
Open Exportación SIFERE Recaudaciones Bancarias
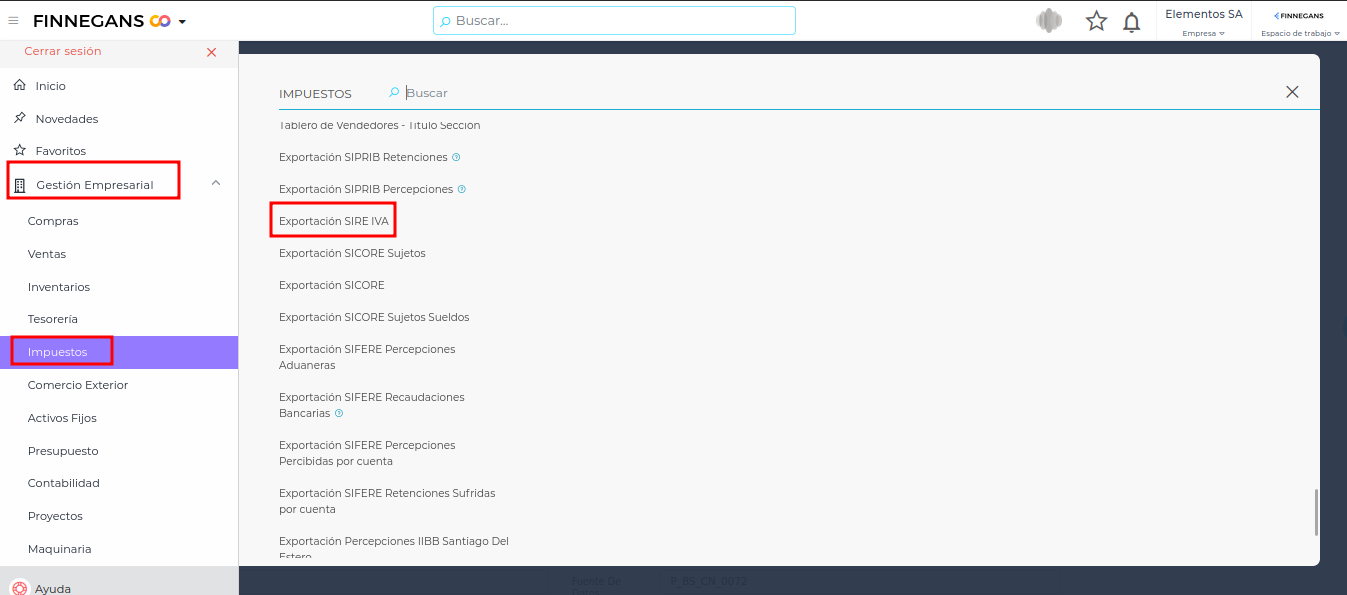coord(372,405)
